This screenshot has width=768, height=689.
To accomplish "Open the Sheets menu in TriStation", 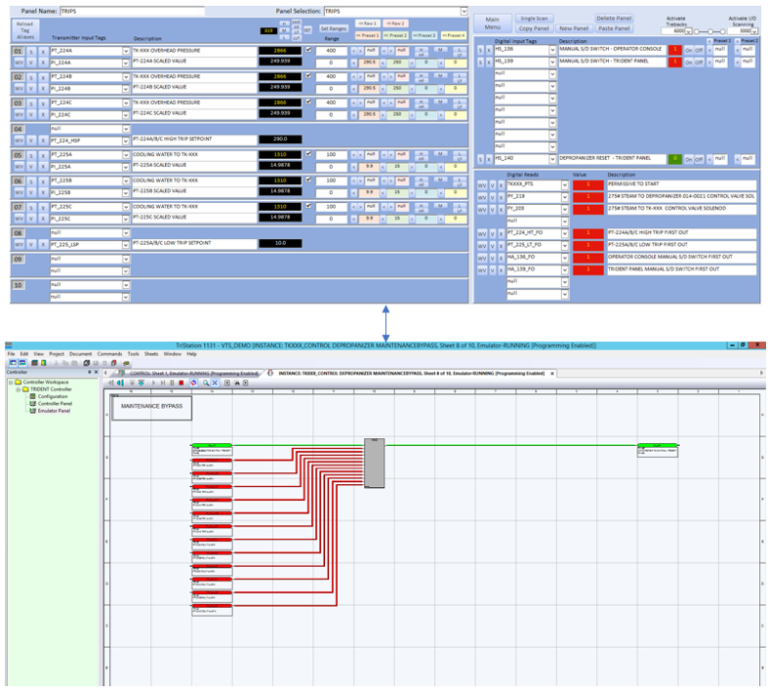I will [151, 354].
